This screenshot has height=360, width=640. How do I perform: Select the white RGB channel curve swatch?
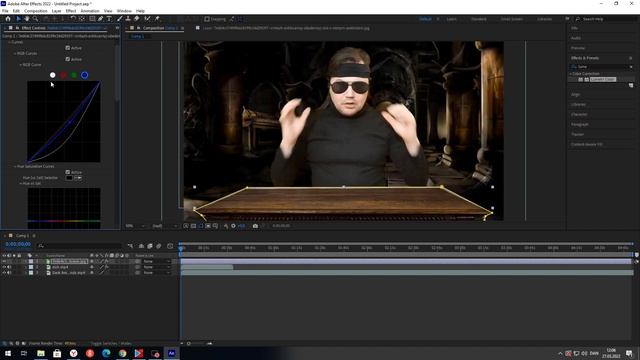coord(53,75)
